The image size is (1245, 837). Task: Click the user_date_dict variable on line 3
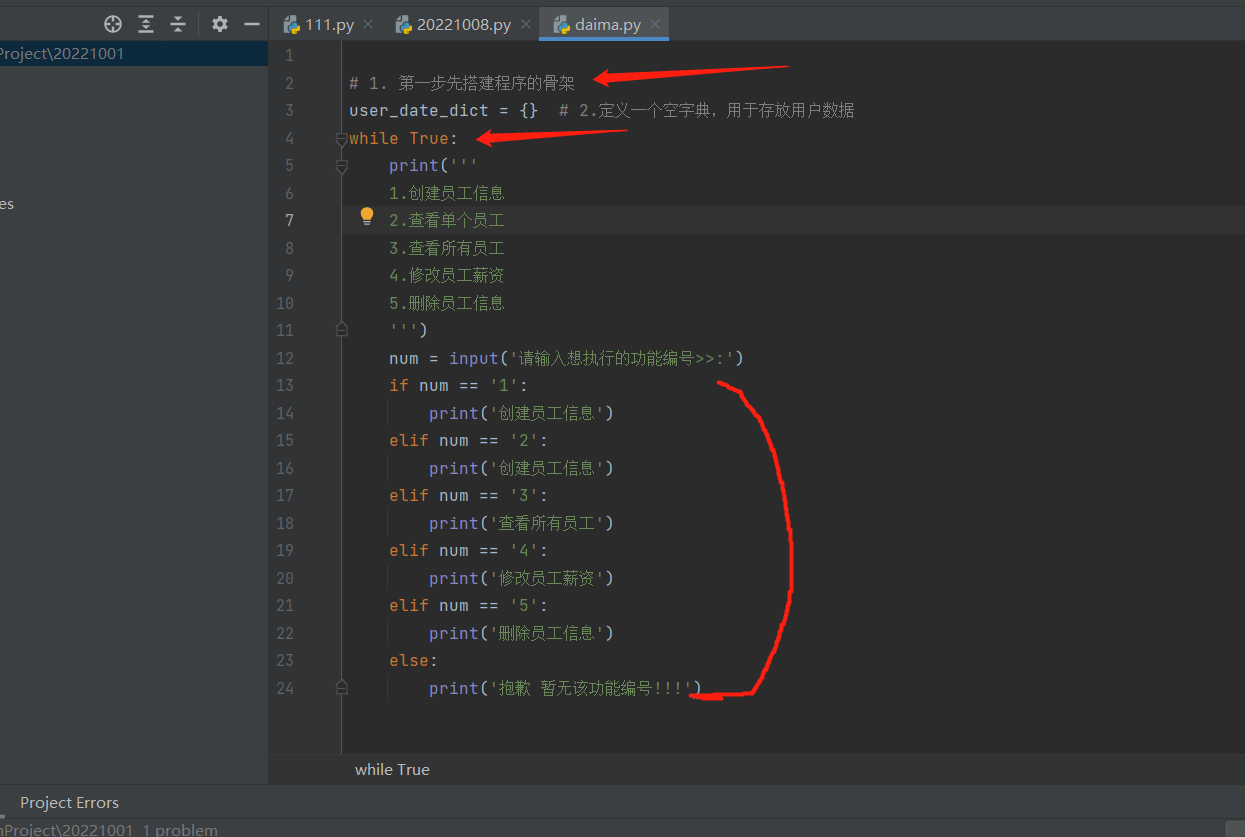[419, 110]
